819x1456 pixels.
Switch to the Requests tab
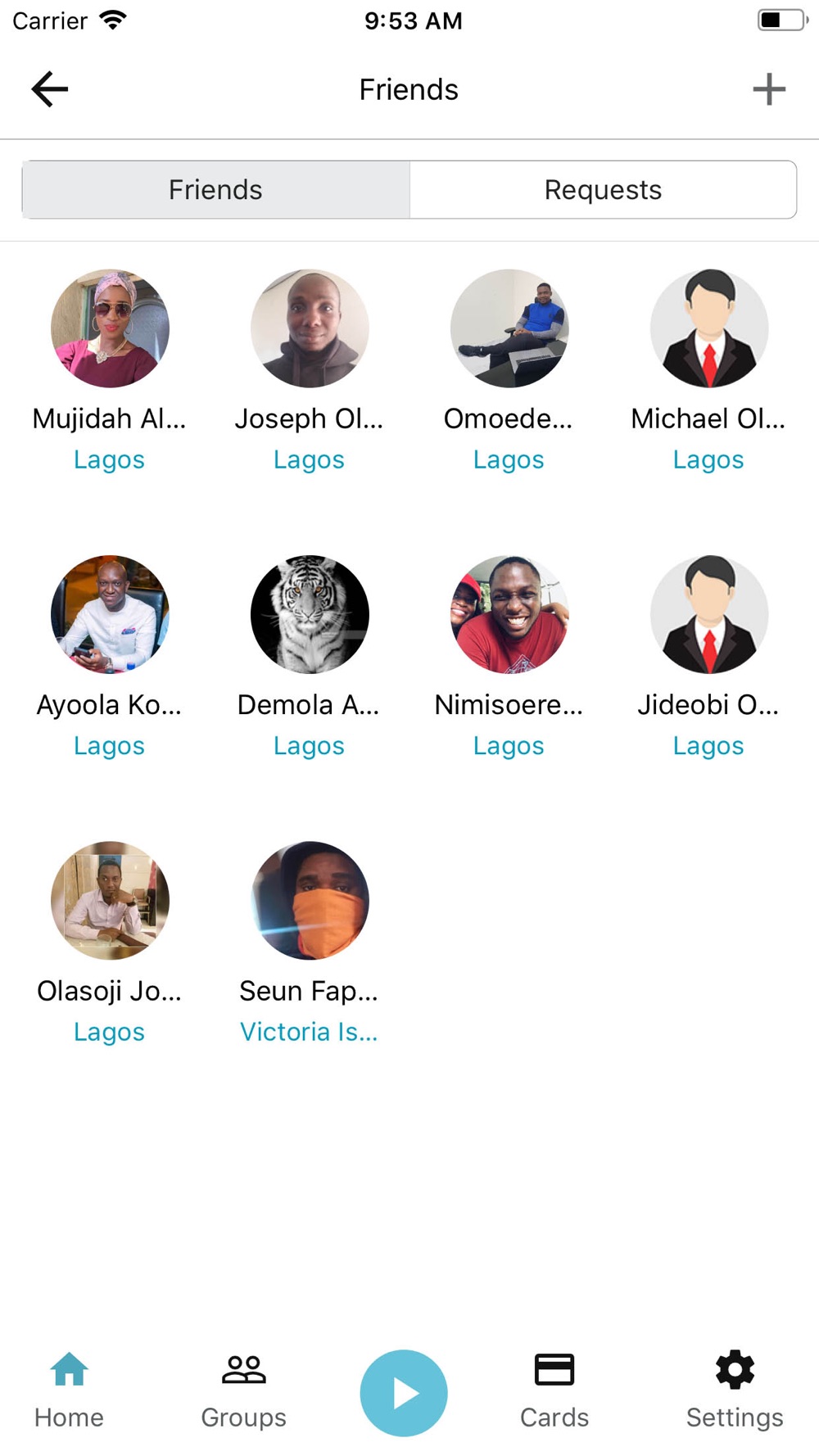pyautogui.click(x=603, y=190)
